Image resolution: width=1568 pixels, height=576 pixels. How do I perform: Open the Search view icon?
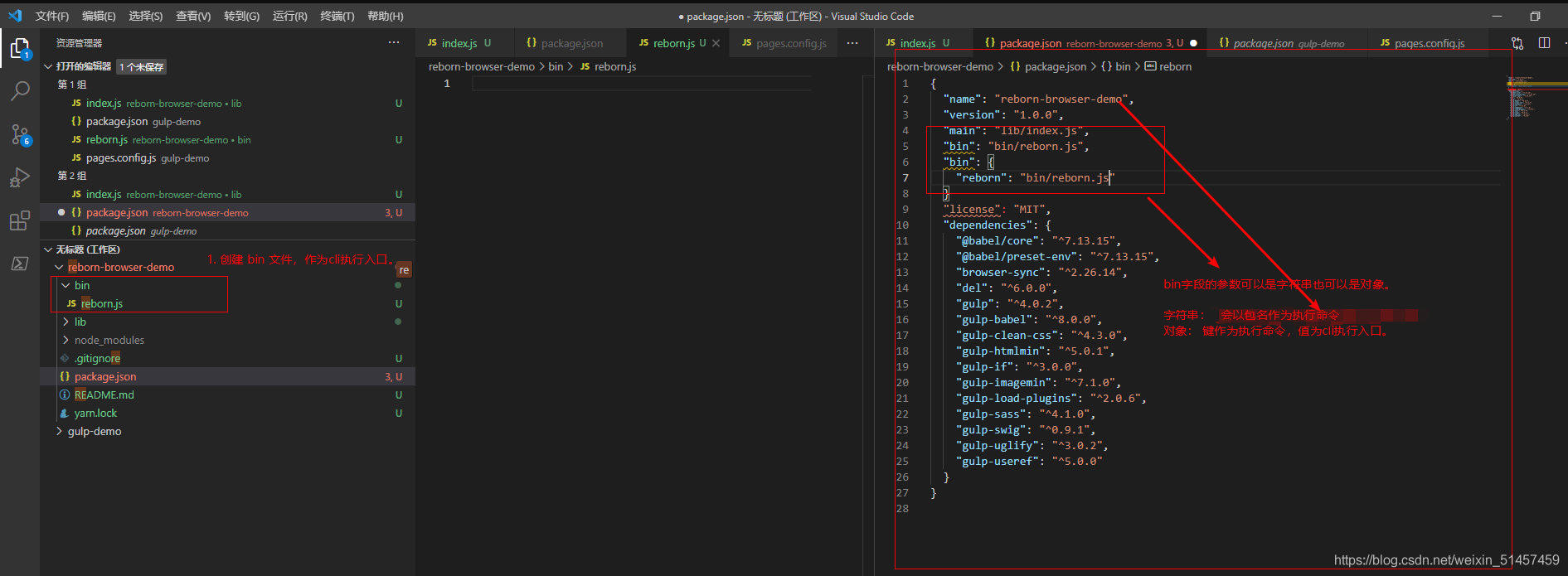tap(20, 91)
